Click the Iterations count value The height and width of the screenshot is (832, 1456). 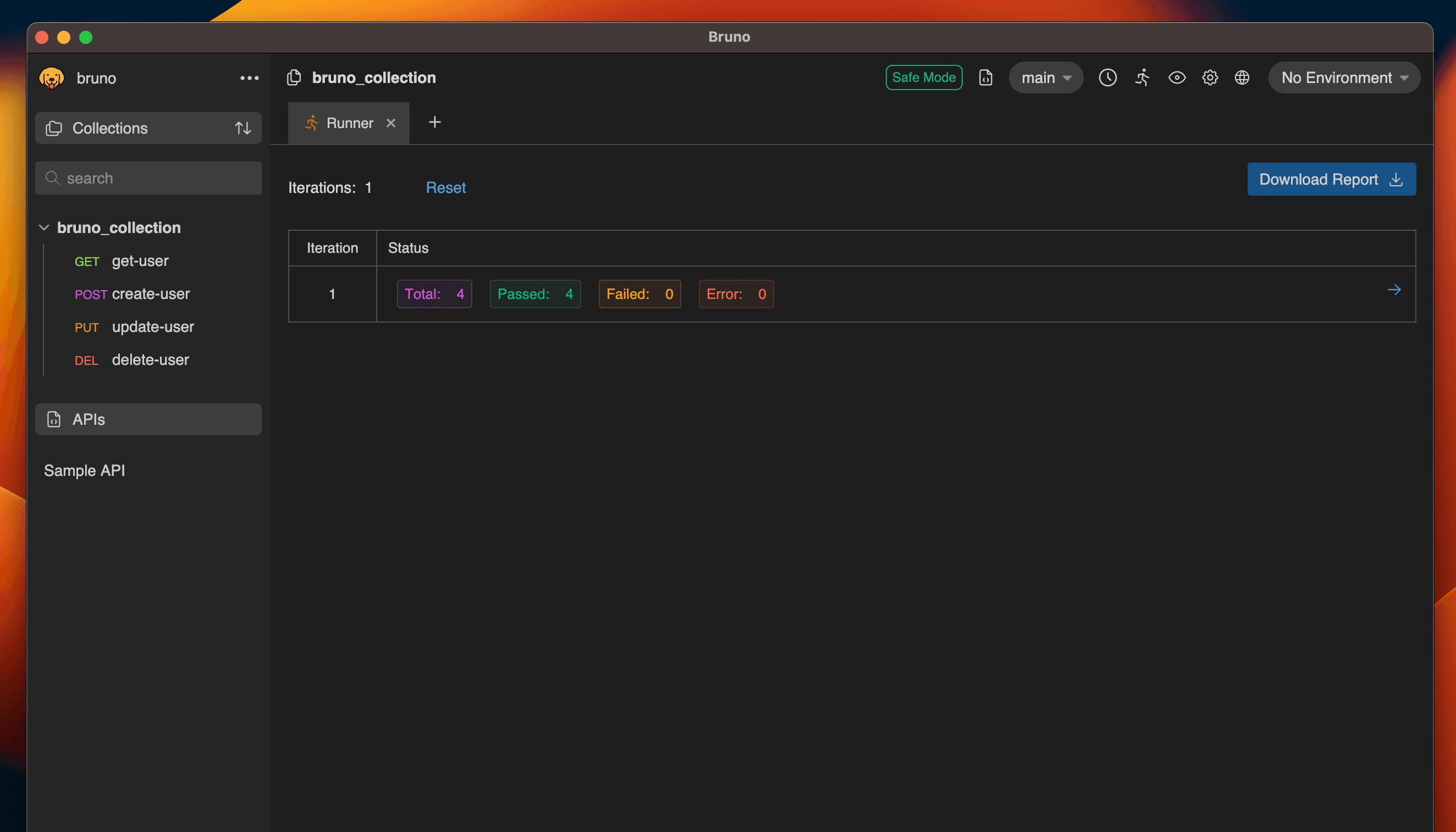click(x=368, y=187)
